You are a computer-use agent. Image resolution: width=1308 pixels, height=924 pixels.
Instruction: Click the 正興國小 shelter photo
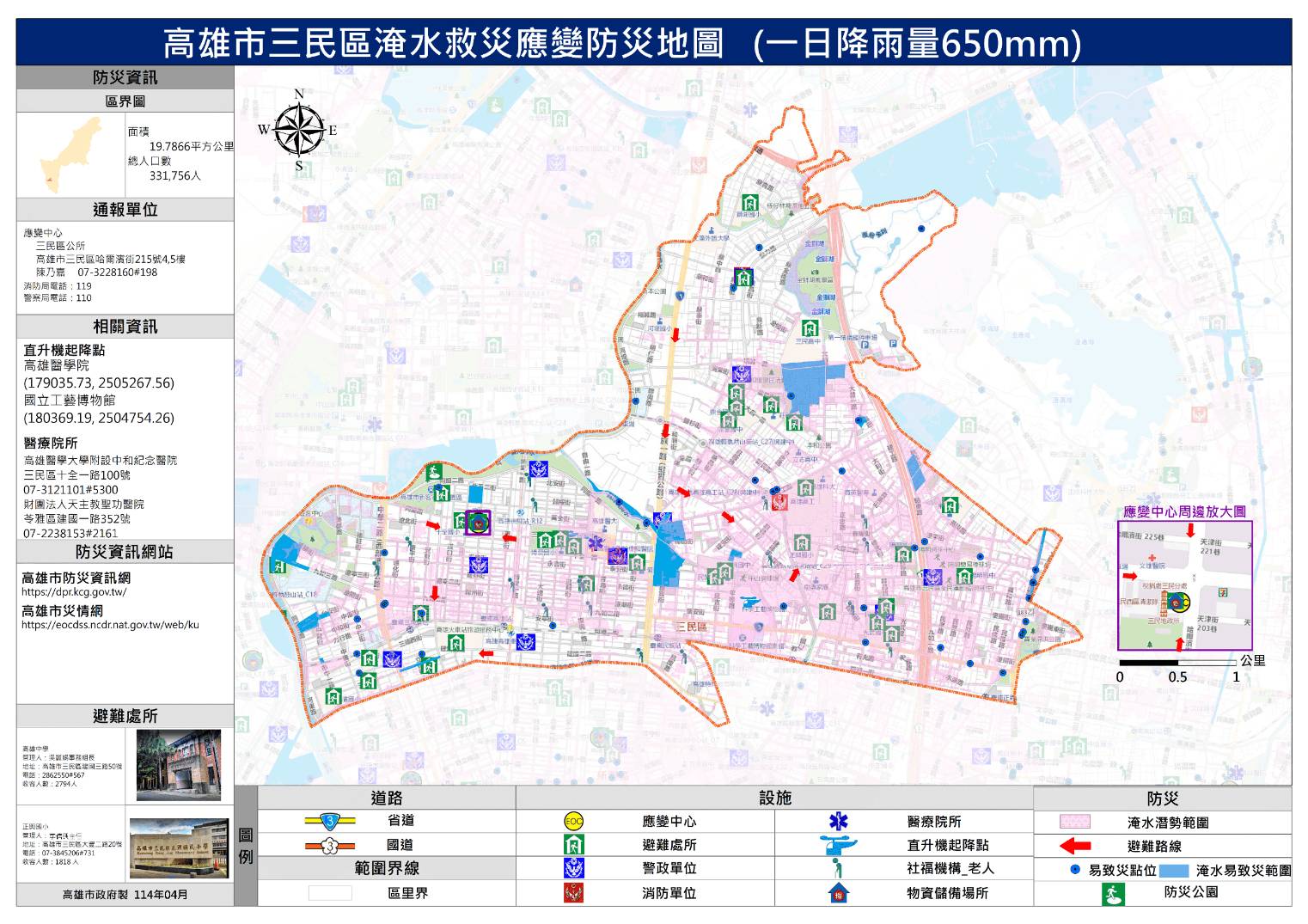pos(179,848)
